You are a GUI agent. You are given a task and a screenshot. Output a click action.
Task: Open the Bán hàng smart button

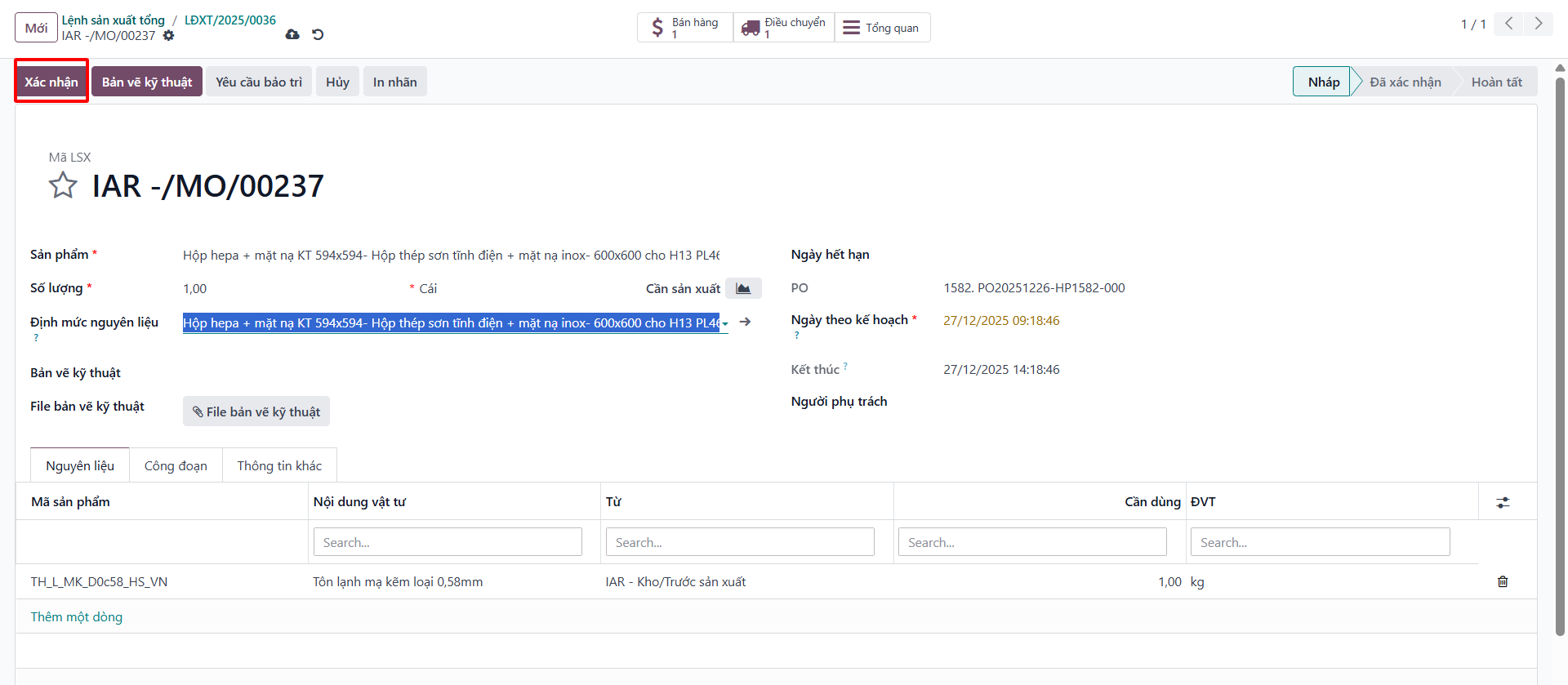pos(685,28)
